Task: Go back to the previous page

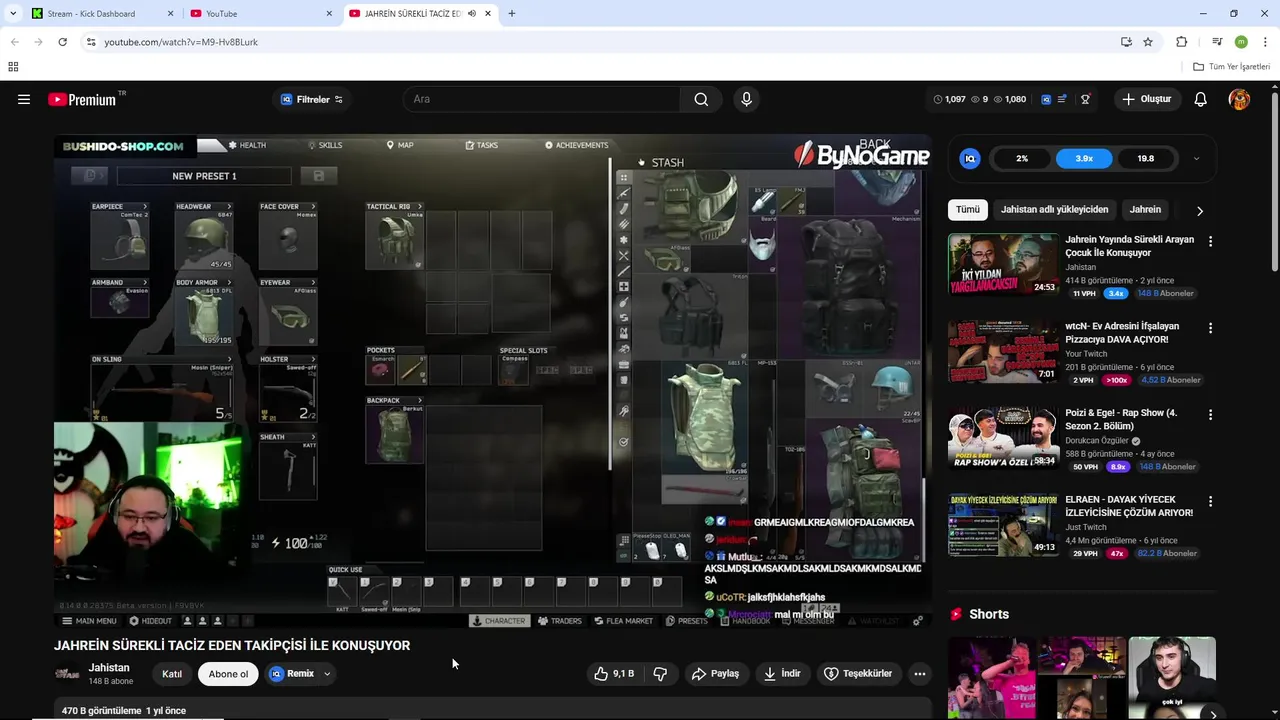Action: click(14, 42)
